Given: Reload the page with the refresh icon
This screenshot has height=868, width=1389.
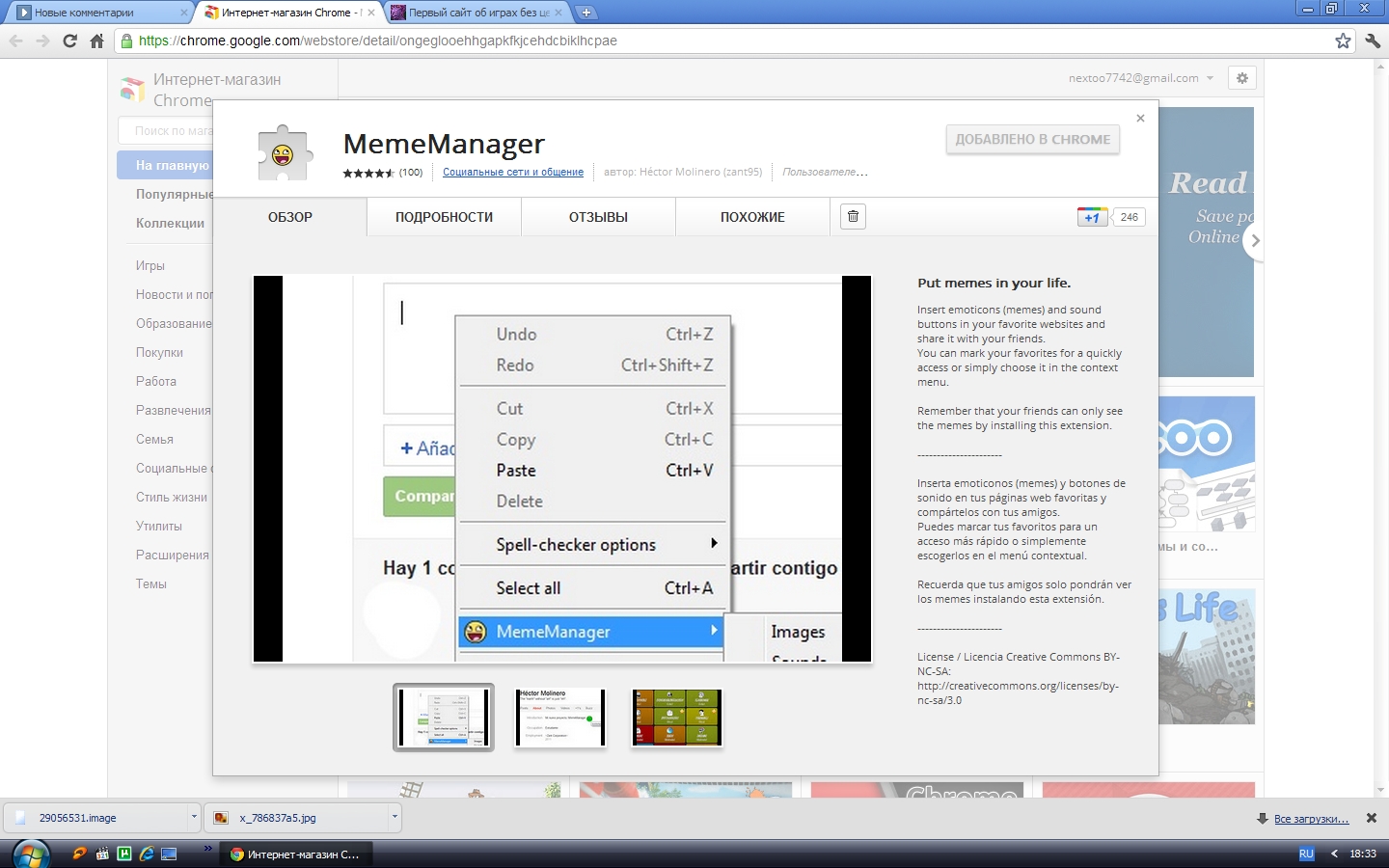Looking at the screenshot, I should 69,41.
